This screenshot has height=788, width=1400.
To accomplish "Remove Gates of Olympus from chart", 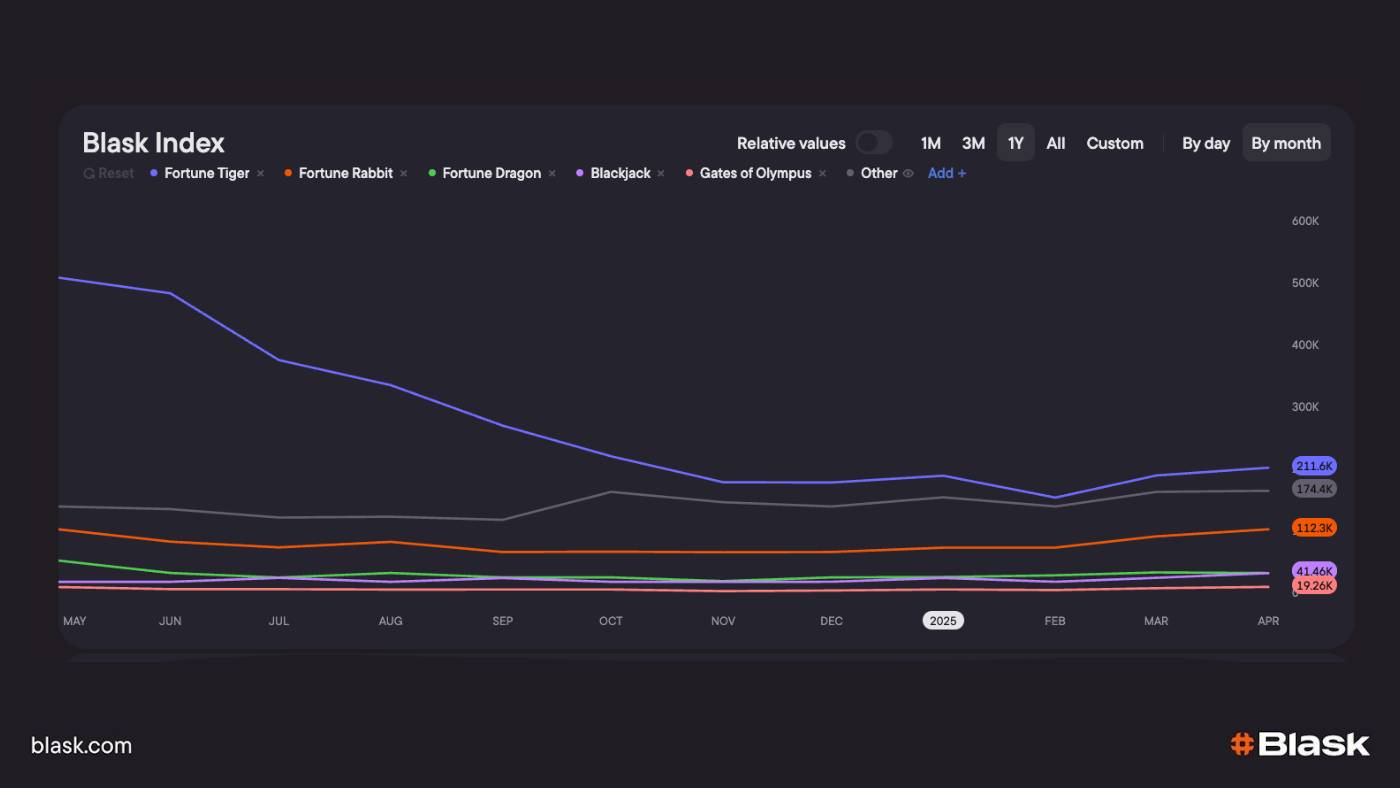I will pyautogui.click(x=822, y=173).
